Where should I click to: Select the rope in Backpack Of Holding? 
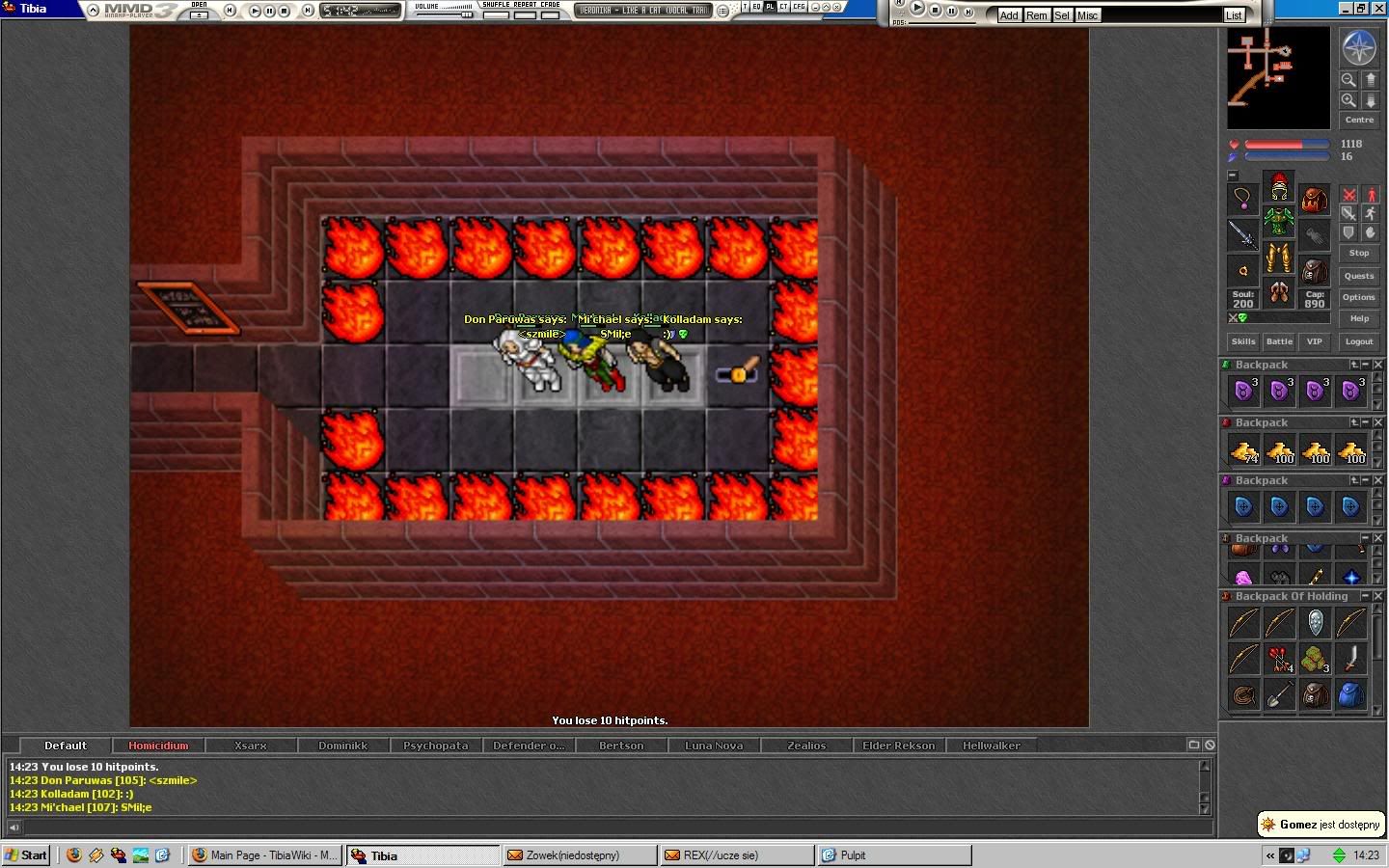[1243, 693]
